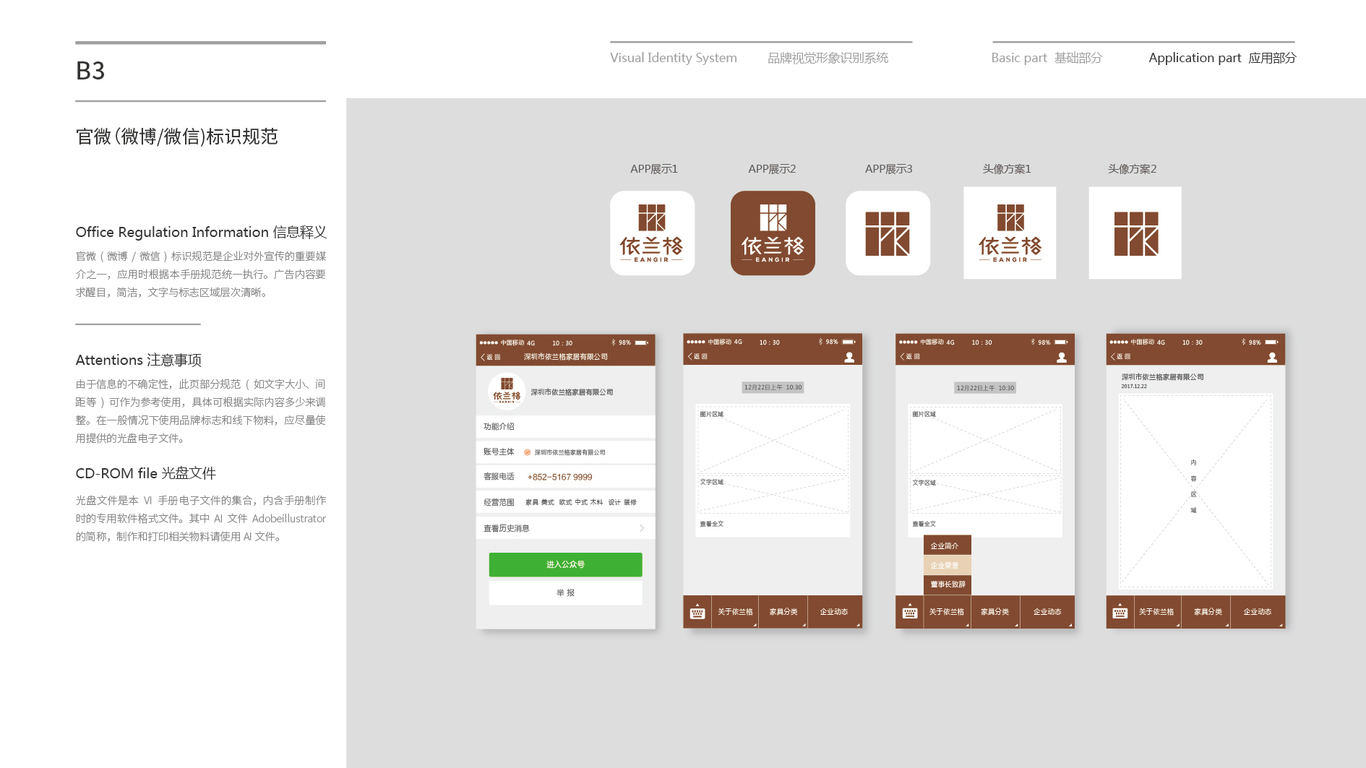Image resolution: width=1366 pixels, height=768 pixels.
Task: Tap the round 依兰格 avatar in profile phone
Action: (x=507, y=391)
